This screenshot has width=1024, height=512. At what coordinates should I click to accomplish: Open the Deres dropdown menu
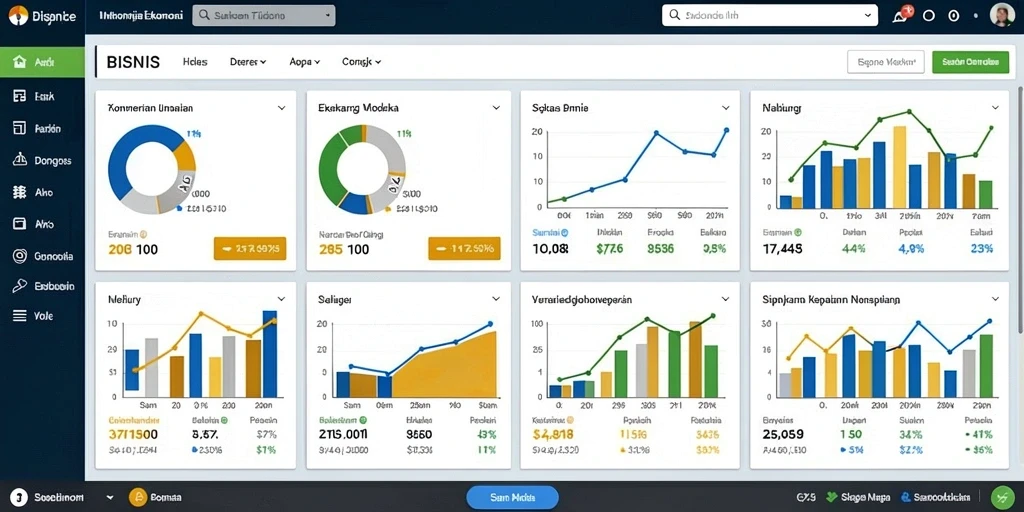248,62
